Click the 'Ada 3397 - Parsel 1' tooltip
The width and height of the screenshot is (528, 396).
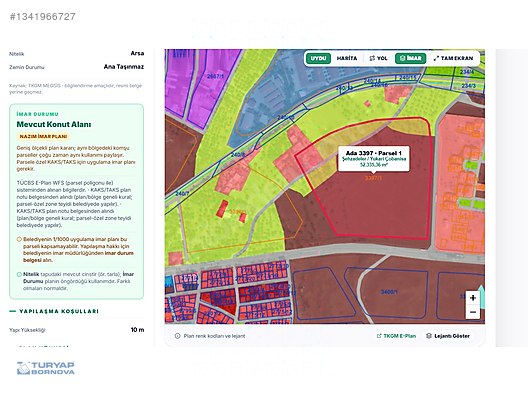pos(373,159)
